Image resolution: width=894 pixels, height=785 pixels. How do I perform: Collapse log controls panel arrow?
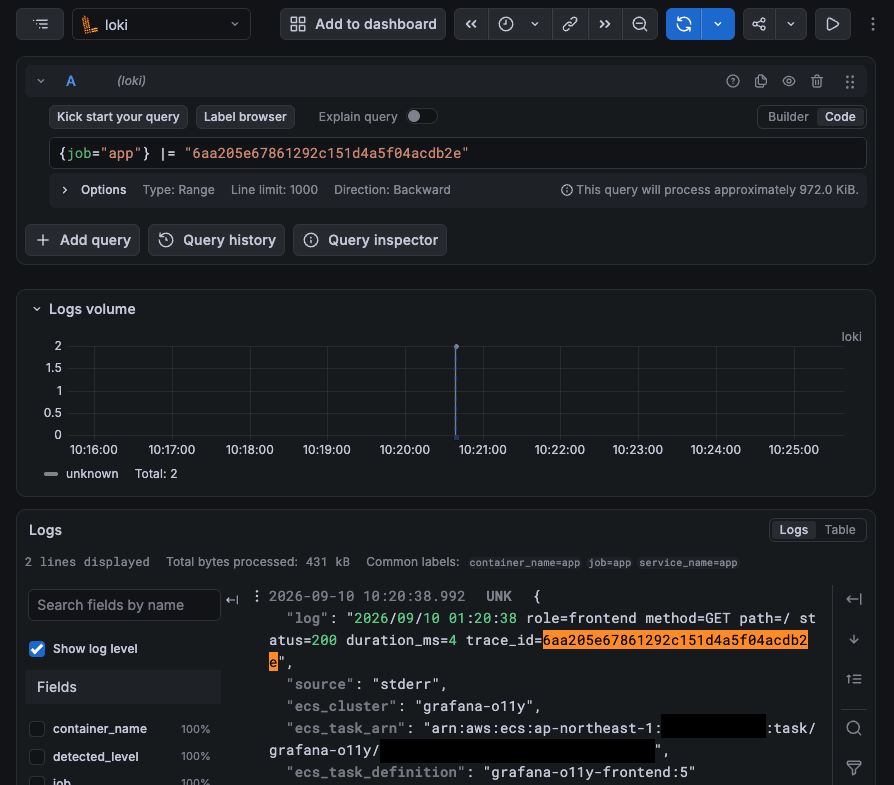[854, 599]
